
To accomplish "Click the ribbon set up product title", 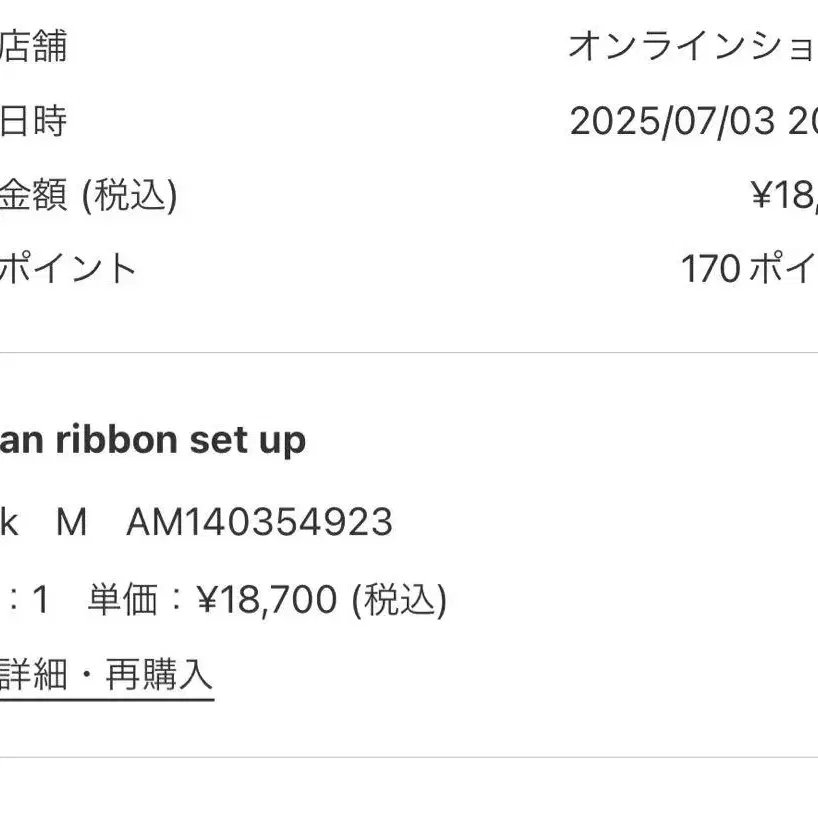I will [152, 441].
